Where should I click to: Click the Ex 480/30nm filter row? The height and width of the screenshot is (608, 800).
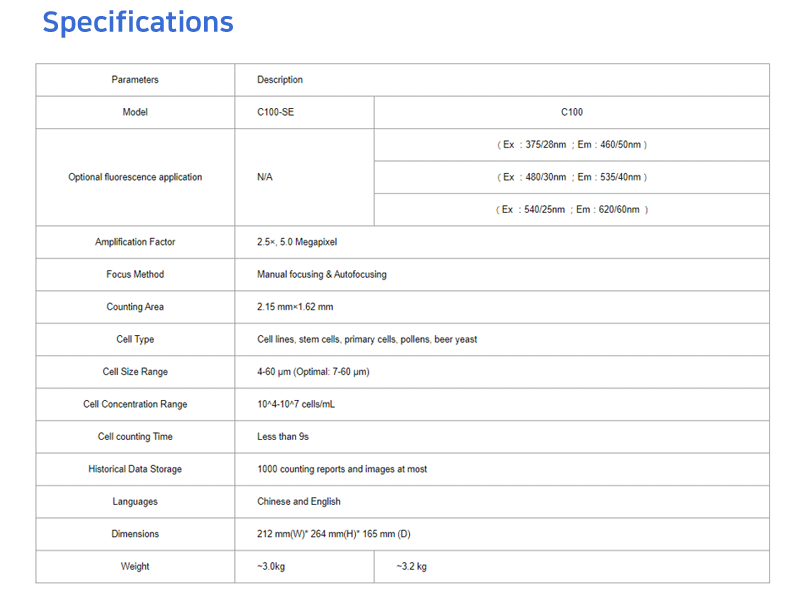click(572, 177)
